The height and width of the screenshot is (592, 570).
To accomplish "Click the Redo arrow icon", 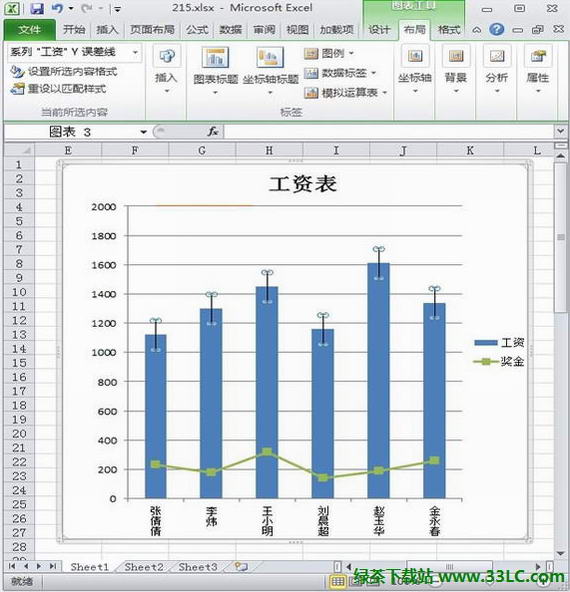I will [x=86, y=8].
